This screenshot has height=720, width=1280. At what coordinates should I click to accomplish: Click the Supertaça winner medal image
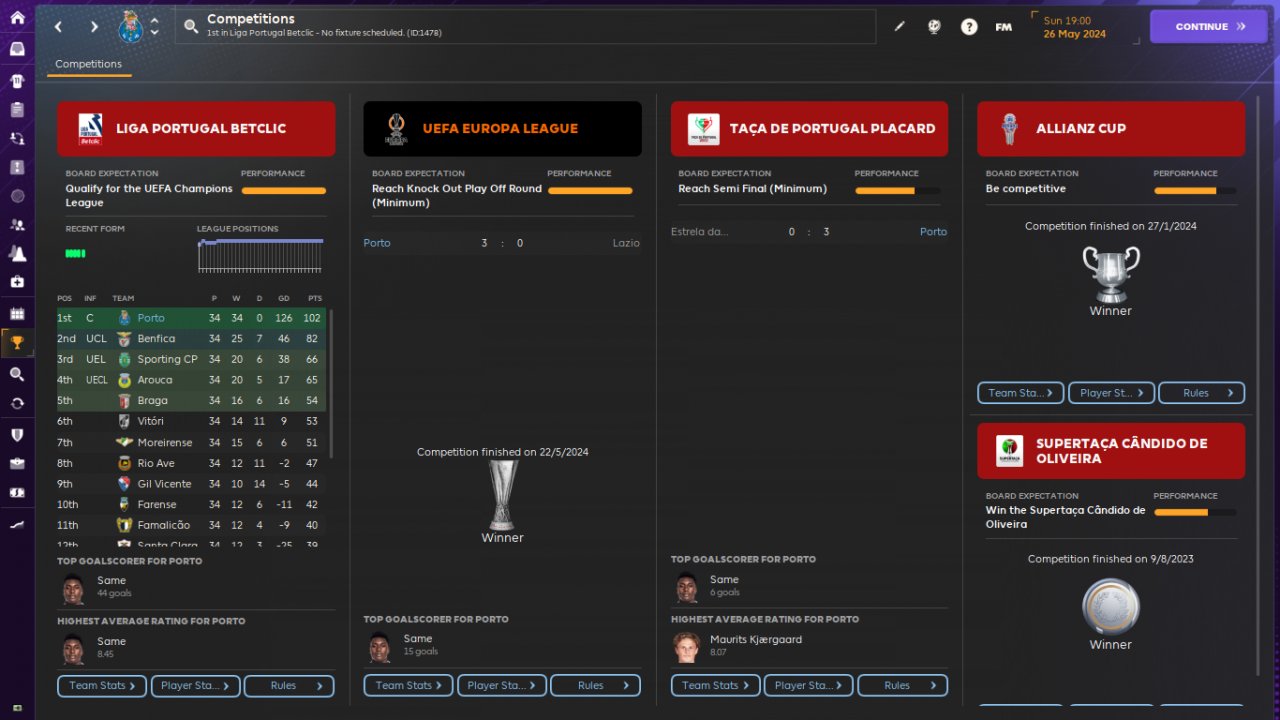pyautogui.click(x=1111, y=607)
